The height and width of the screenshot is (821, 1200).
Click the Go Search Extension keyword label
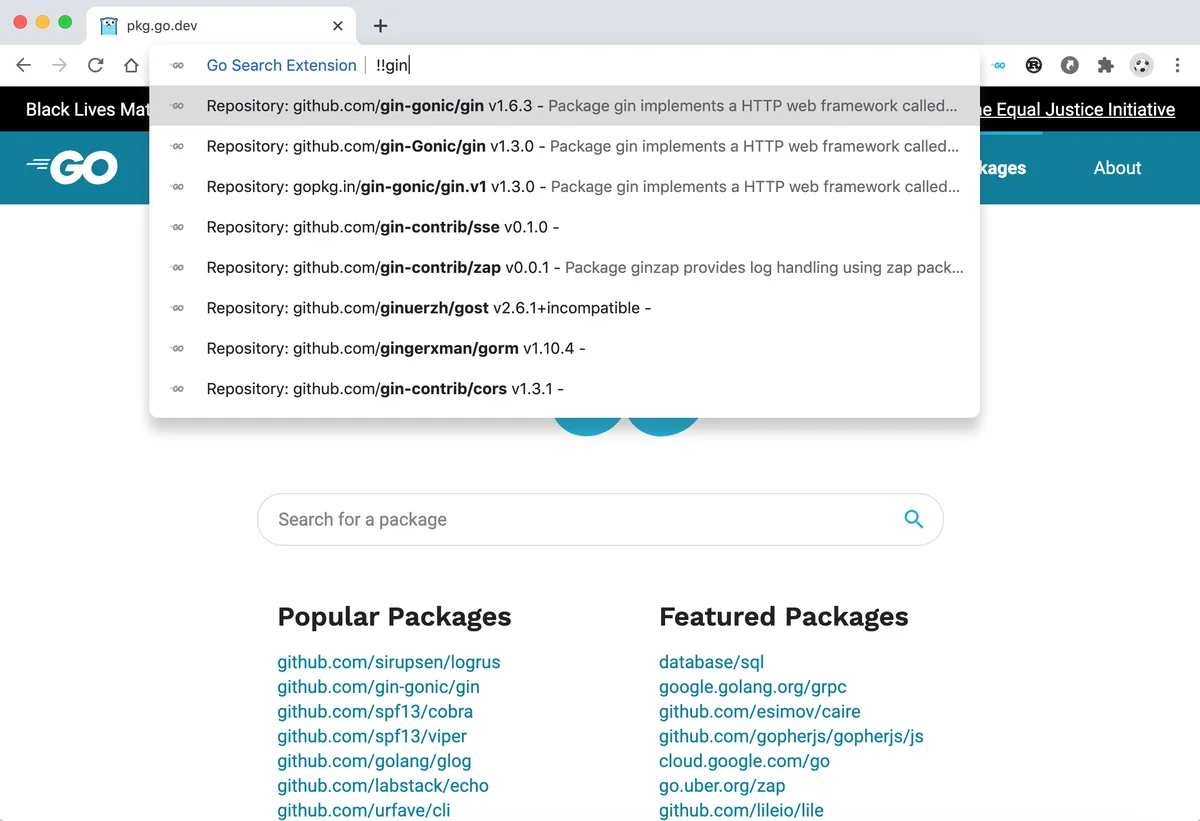(281, 65)
